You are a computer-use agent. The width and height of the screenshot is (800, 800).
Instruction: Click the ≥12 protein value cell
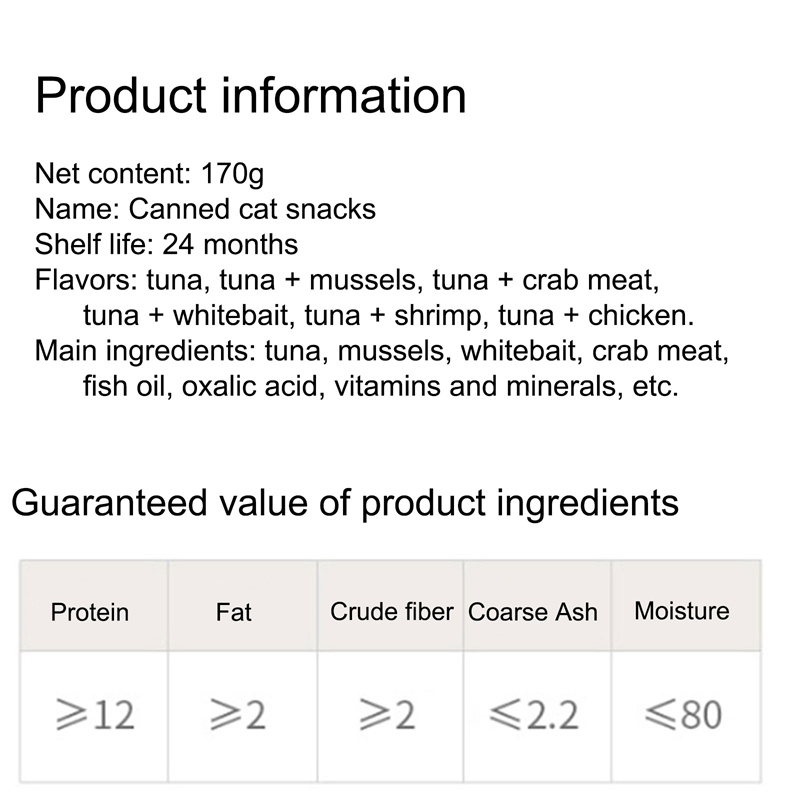click(93, 715)
